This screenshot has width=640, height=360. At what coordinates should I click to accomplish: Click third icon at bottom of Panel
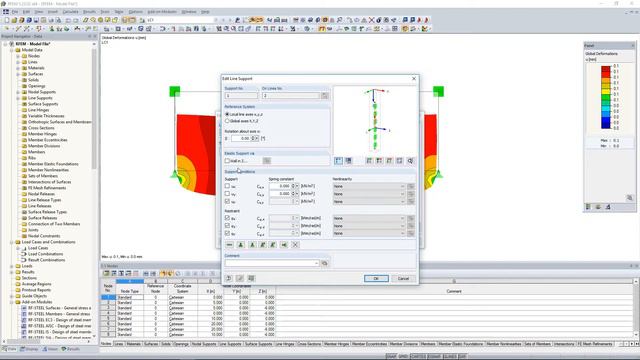tap(608, 207)
